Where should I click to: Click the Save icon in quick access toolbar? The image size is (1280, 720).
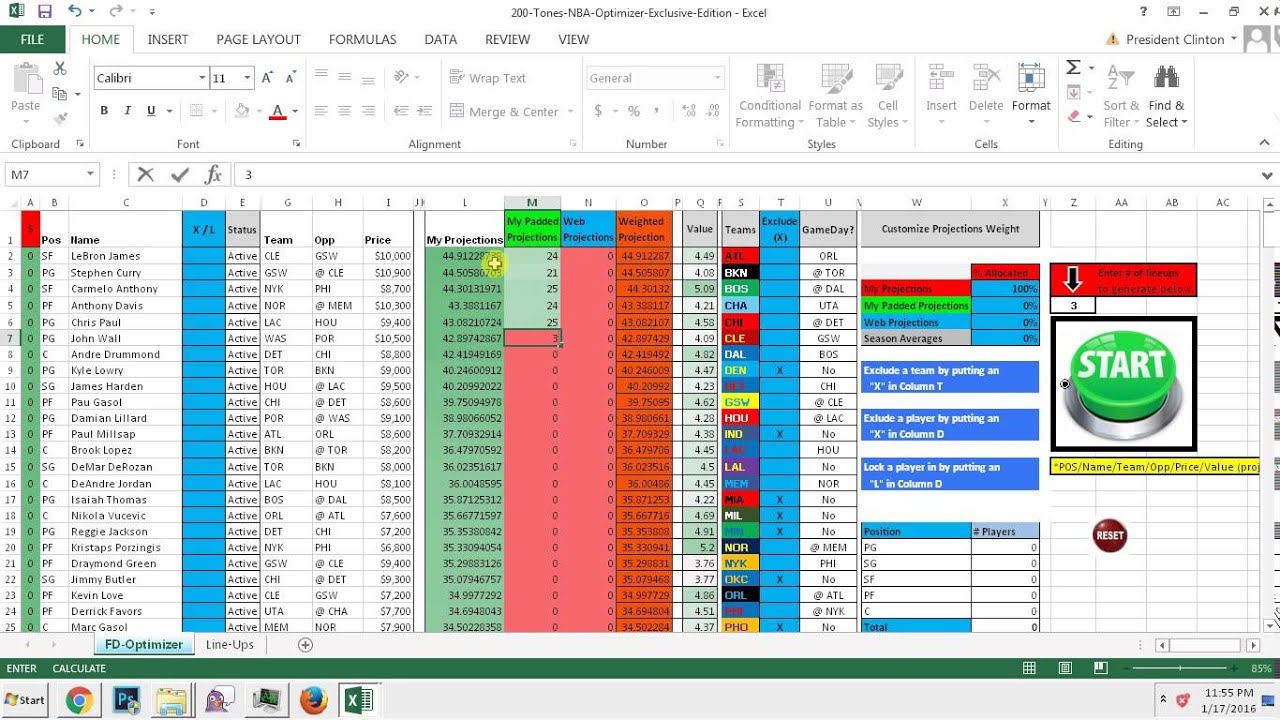[x=44, y=12]
